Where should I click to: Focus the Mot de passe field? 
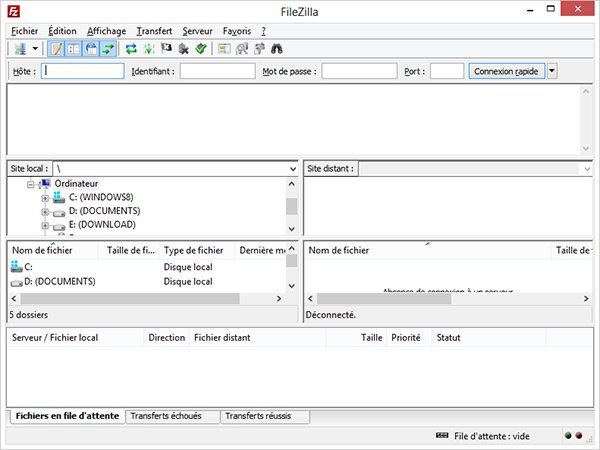click(x=359, y=71)
